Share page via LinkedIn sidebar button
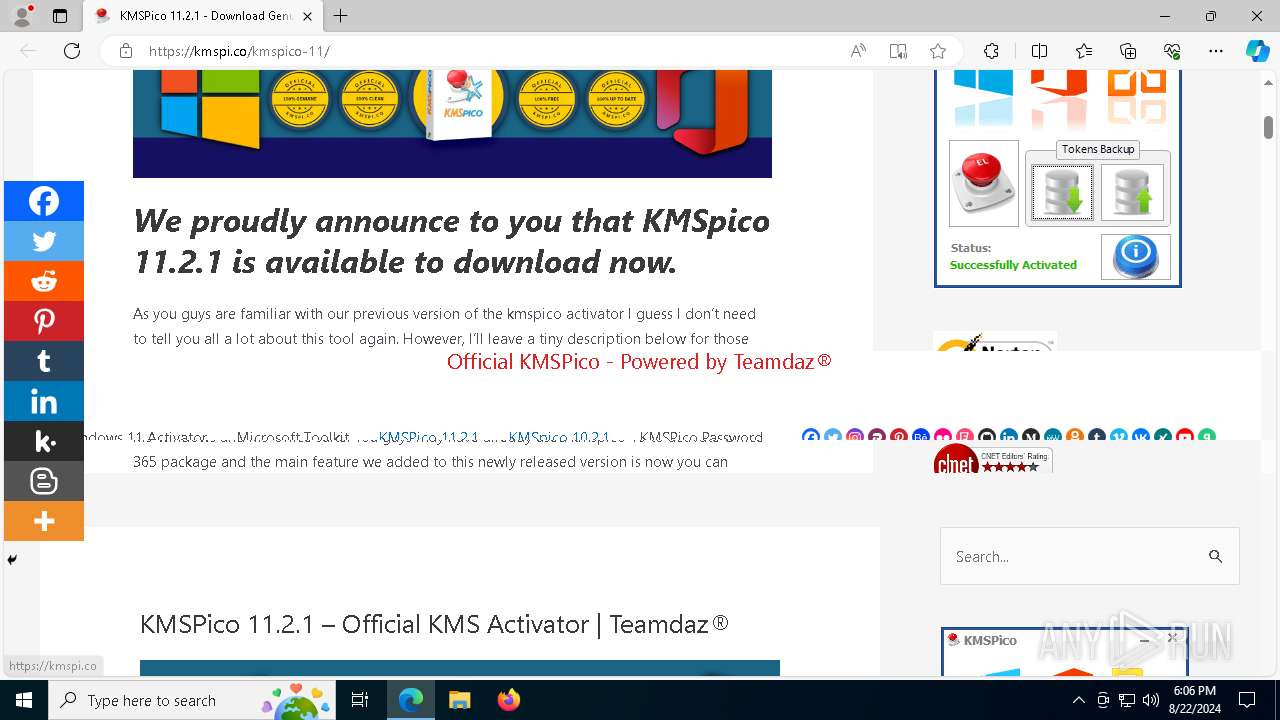The width and height of the screenshot is (1280, 720). tap(44, 401)
